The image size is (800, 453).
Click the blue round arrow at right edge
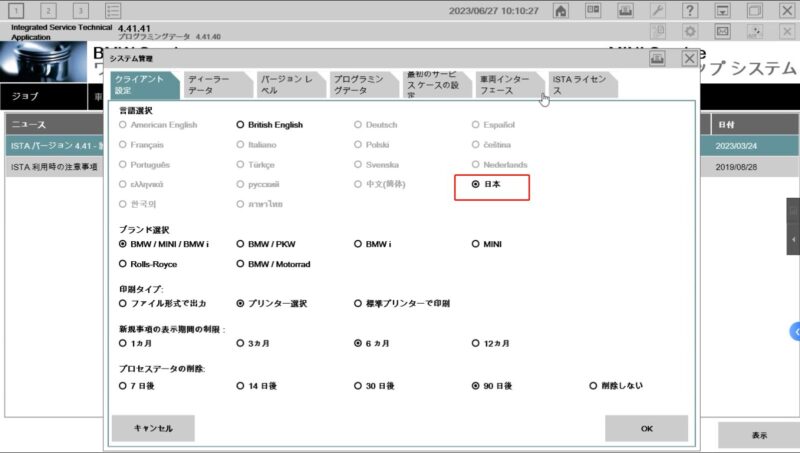tap(795, 332)
